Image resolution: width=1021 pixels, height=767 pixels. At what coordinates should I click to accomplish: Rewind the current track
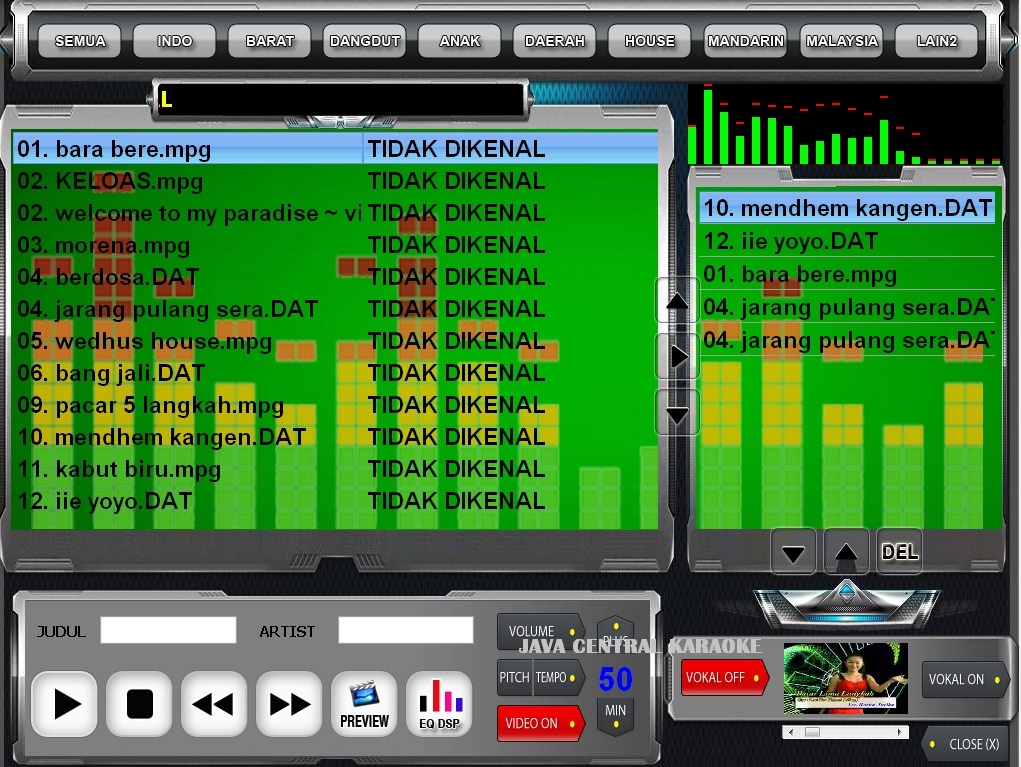[214, 704]
